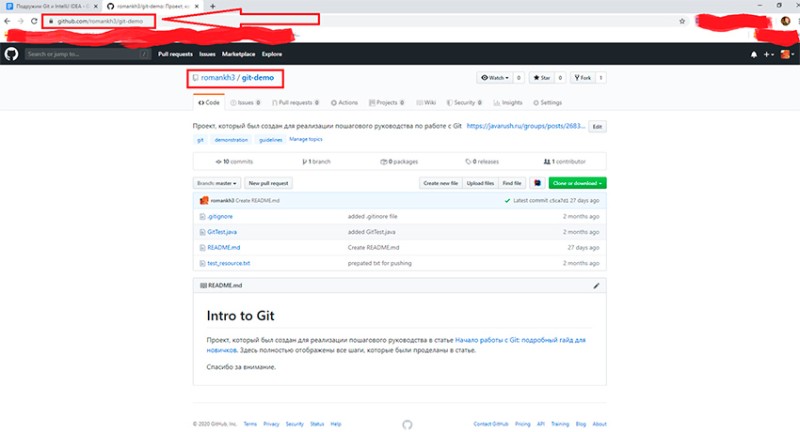Click the browser forward arrow

pyautogui.click(x=20, y=21)
